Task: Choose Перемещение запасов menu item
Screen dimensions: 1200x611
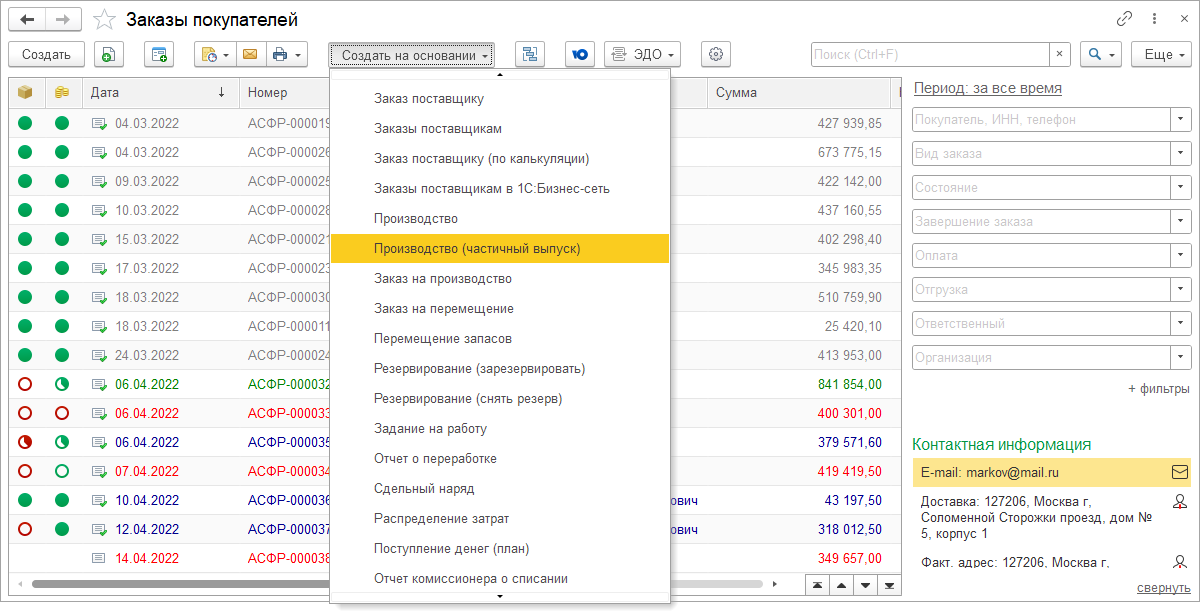Action: coord(442,339)
